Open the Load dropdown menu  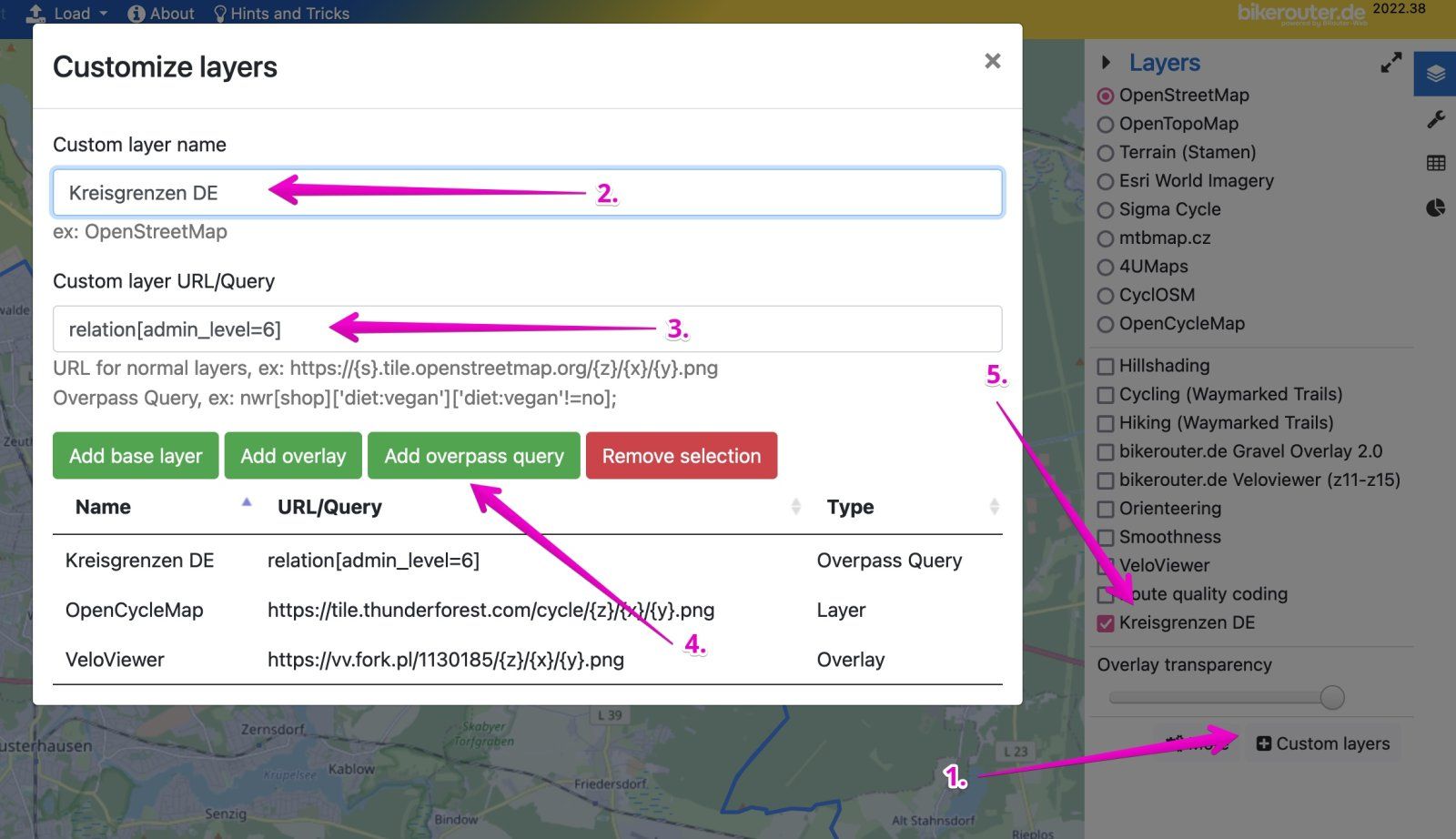(x=68, y=14)
